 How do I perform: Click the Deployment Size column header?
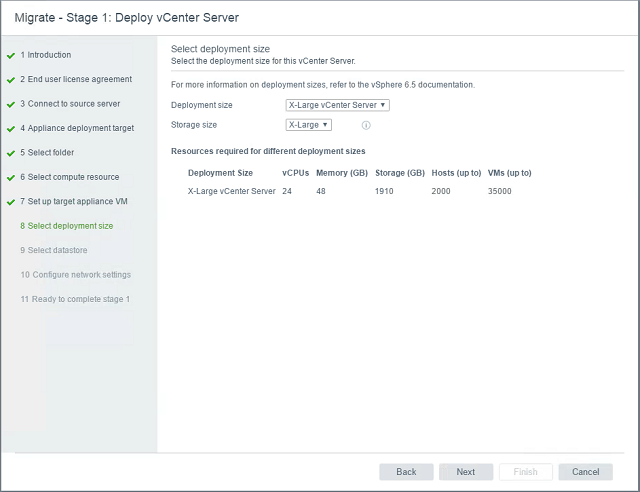(220, 173)
